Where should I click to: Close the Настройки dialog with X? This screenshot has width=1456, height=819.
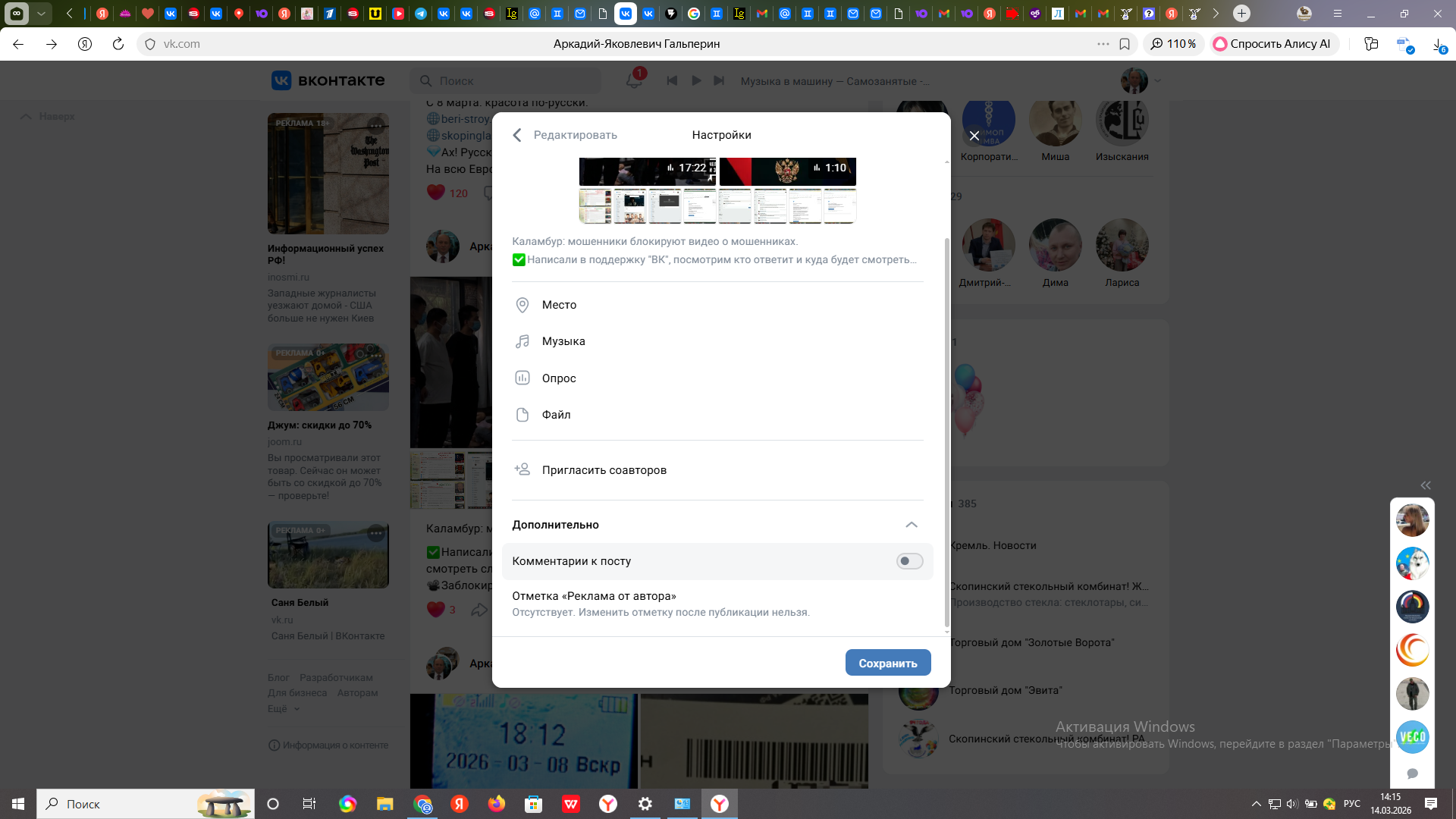974,136
